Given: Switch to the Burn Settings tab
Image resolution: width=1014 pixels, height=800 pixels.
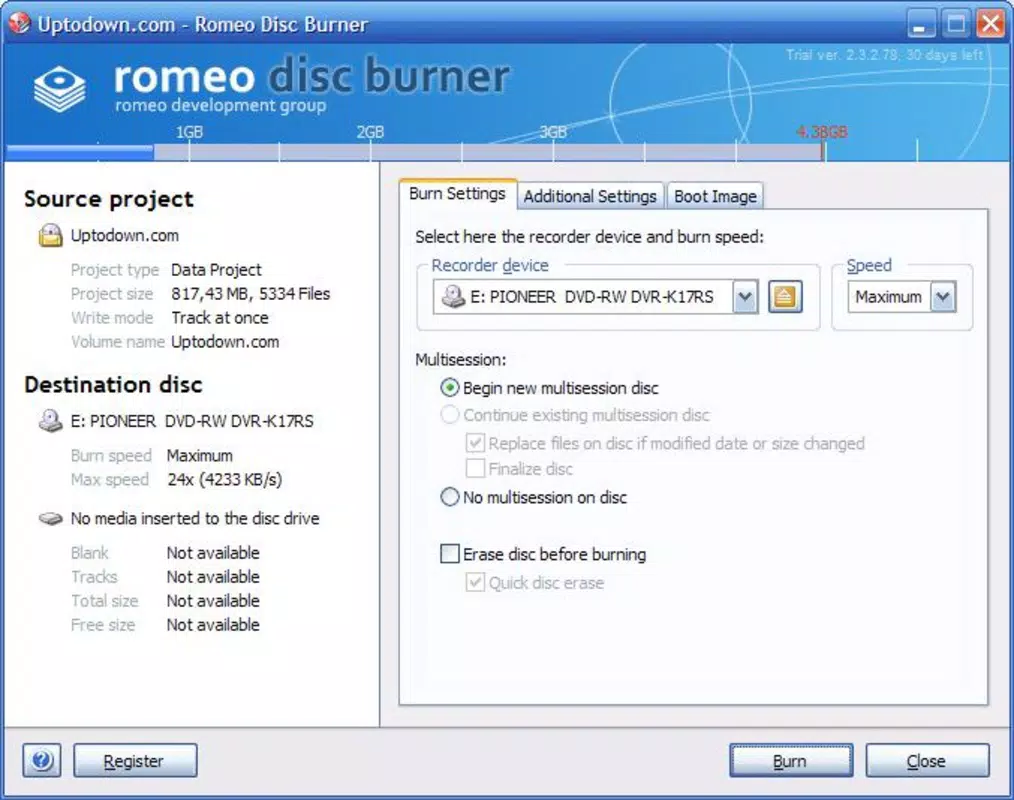Looking at the screenshot, I should 457,194.
